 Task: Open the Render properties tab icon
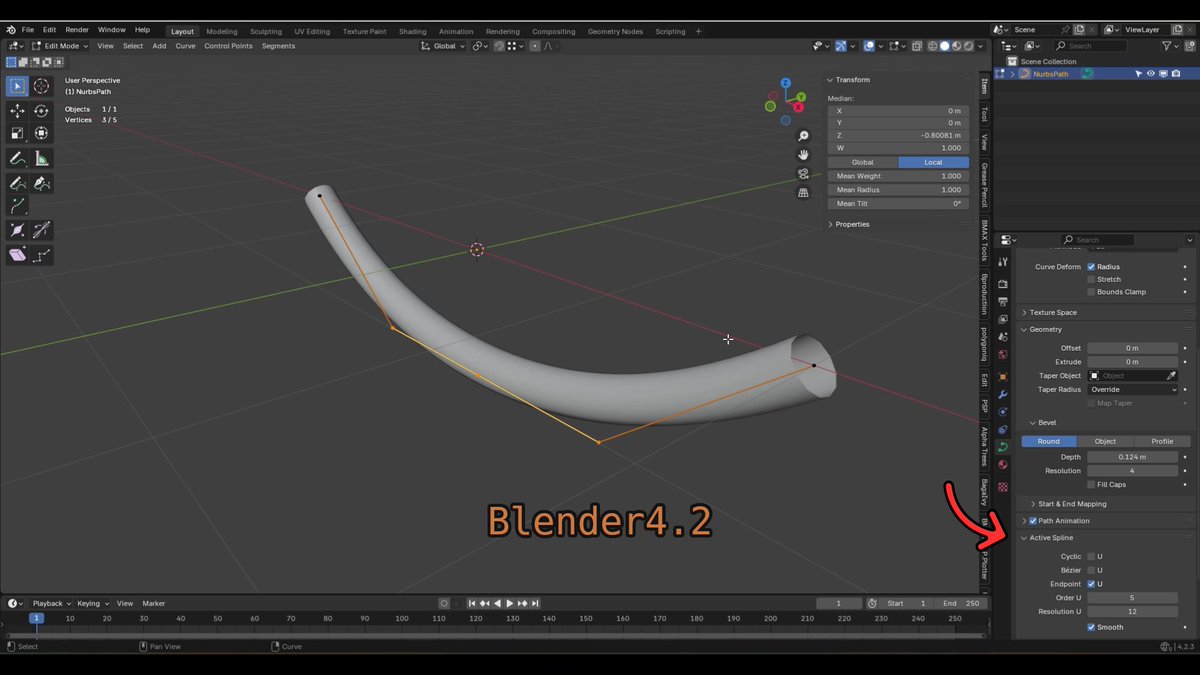(1003, 284)
